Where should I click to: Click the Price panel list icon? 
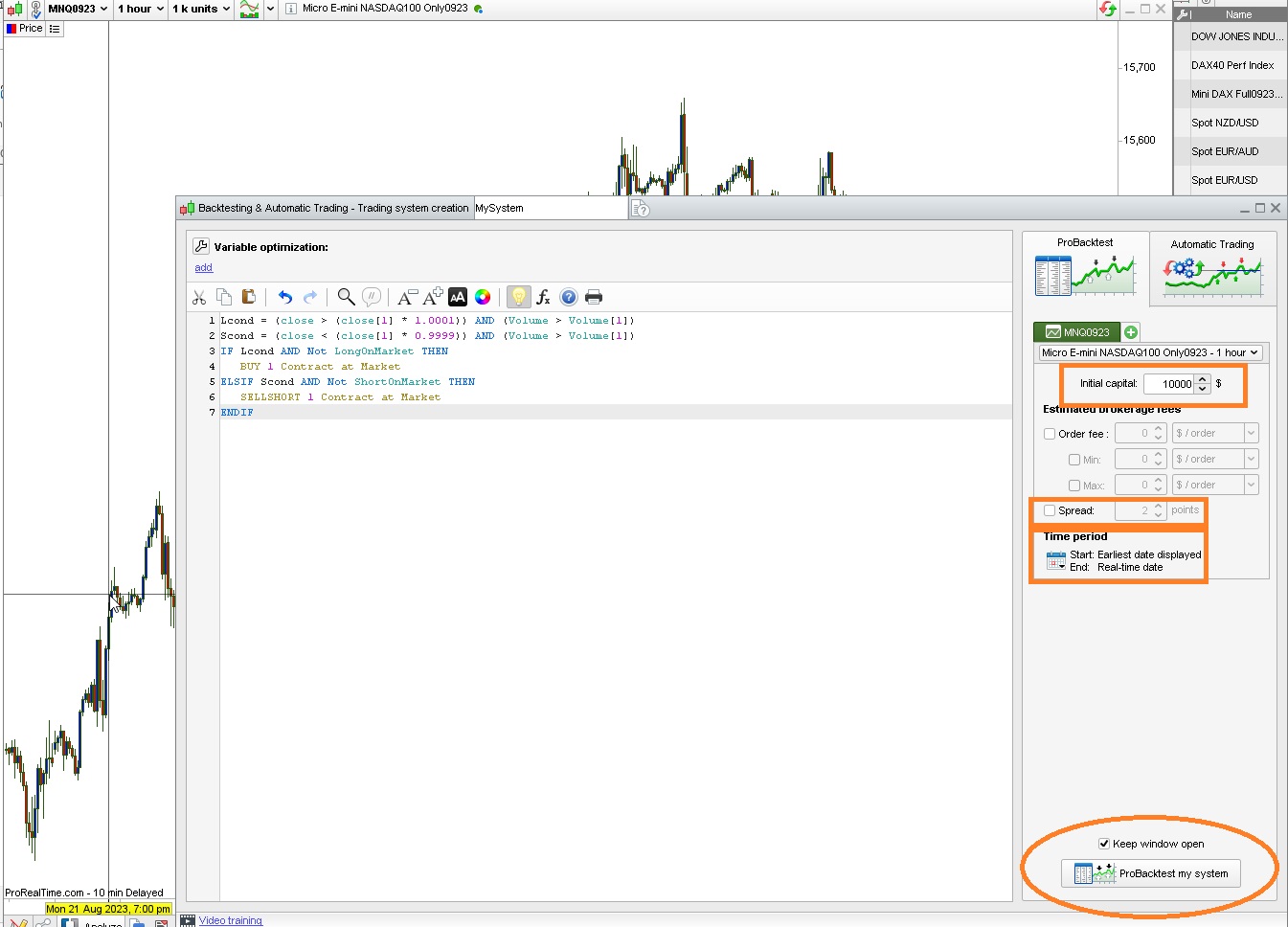coord(55,29)
